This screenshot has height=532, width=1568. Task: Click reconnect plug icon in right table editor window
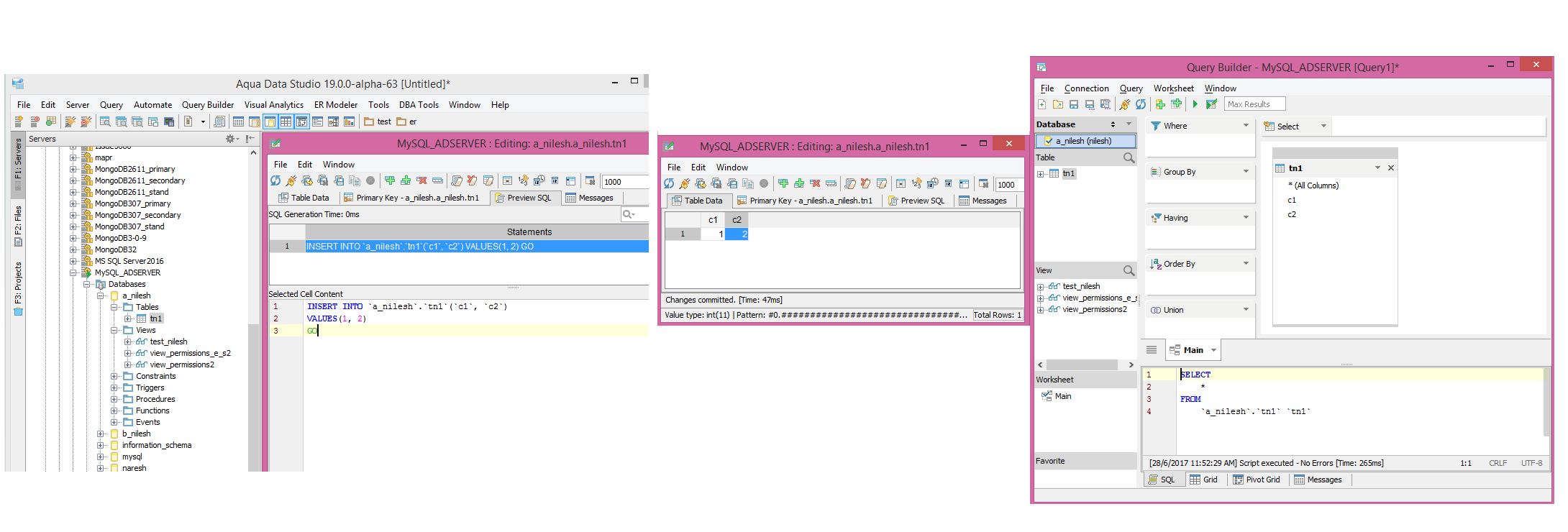685,183
